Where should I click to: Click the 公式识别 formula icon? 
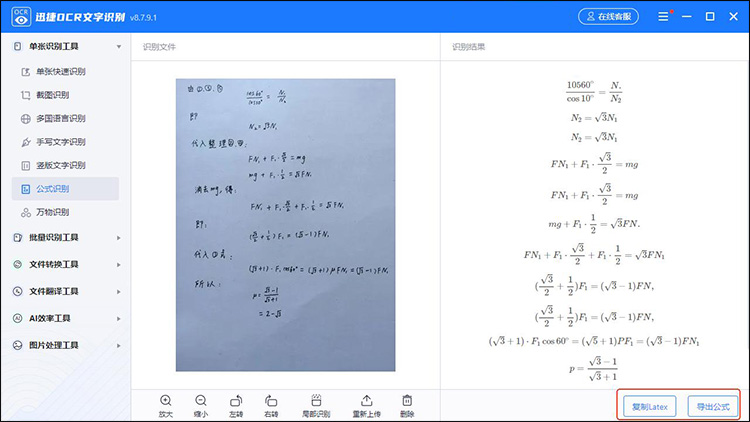26,189
